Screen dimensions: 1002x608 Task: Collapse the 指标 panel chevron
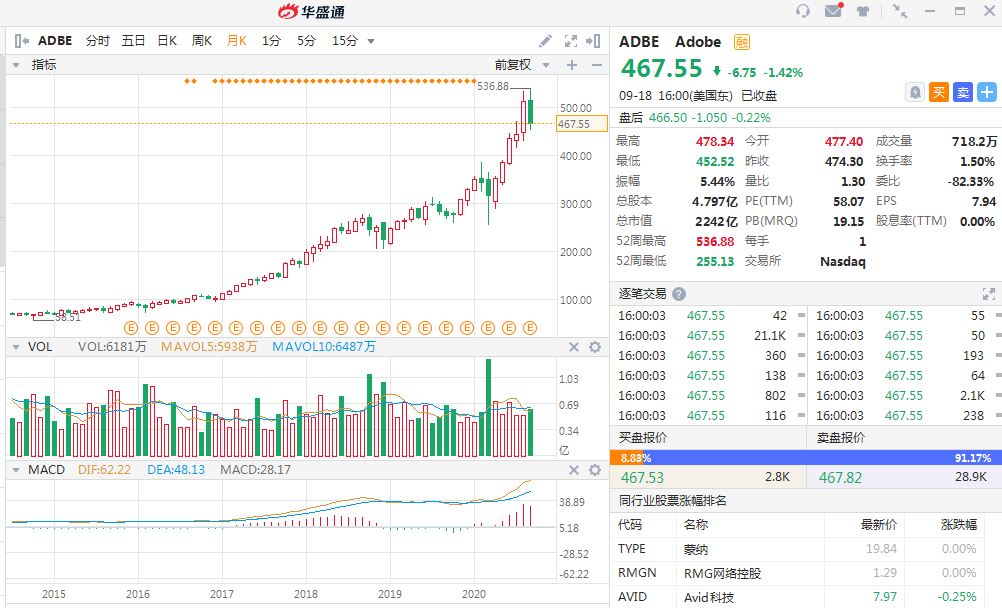pos(14,64)
